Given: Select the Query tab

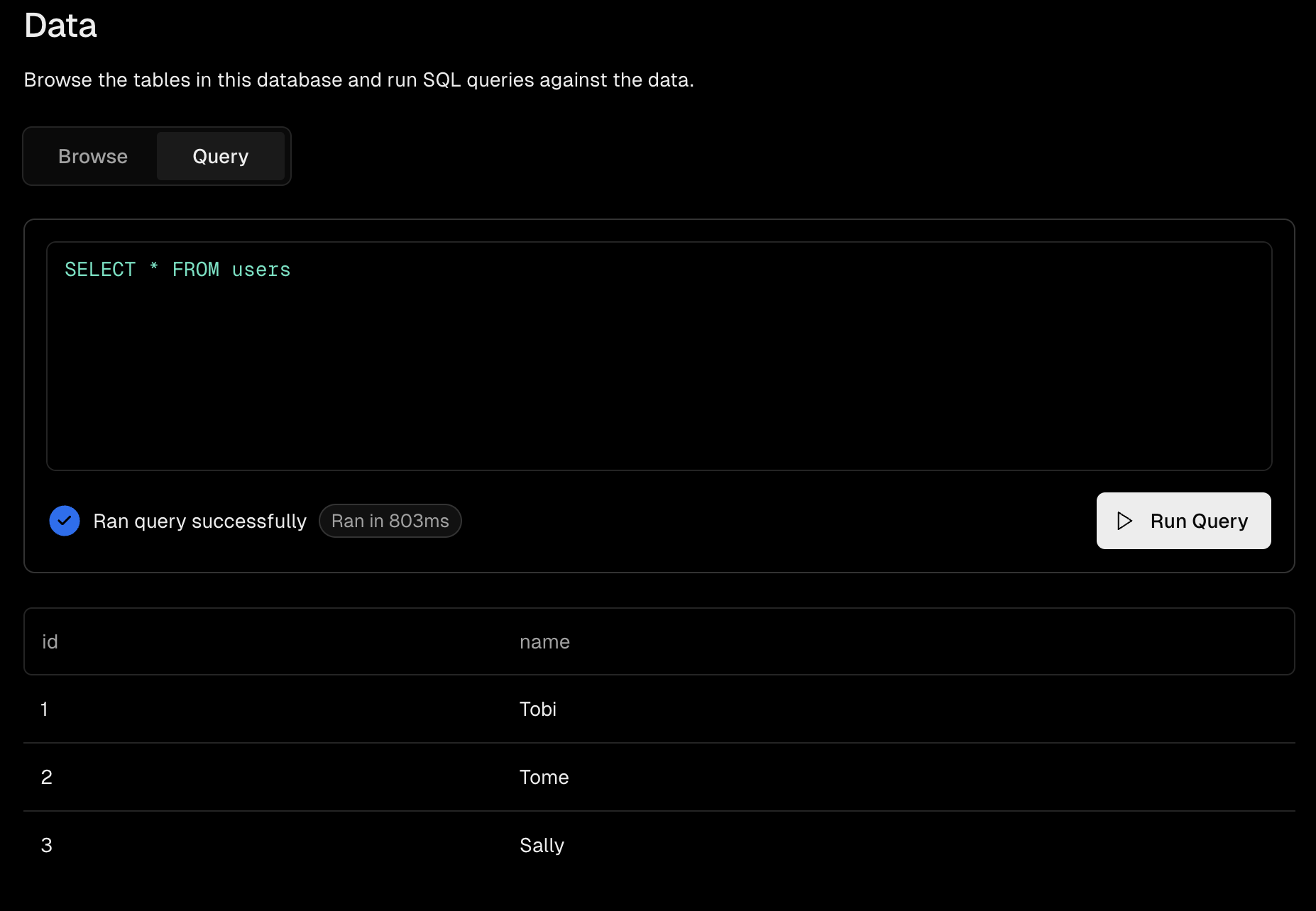Looking at the screenshot, I should tap(221, 156).
